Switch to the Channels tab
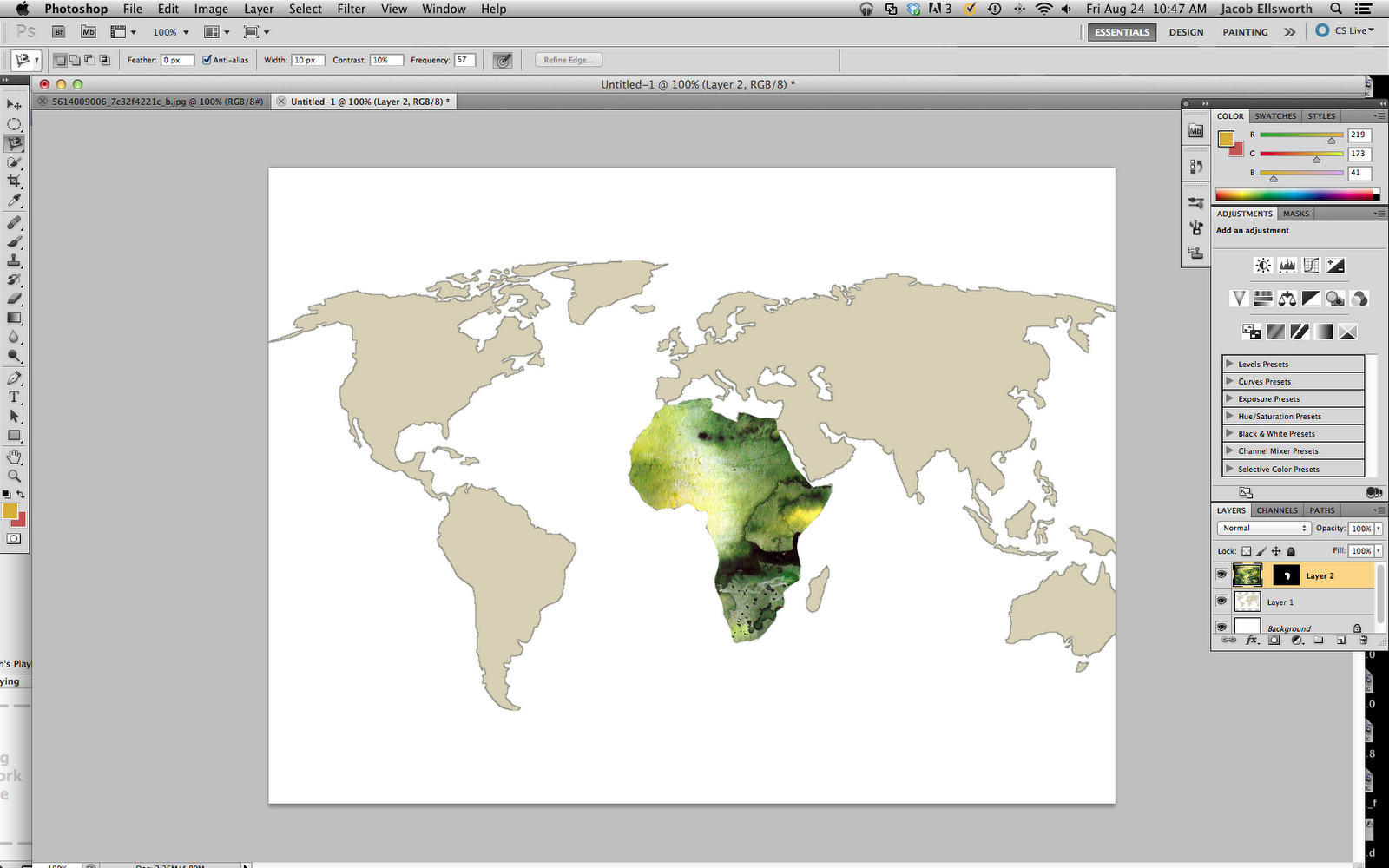 click(x=1276, y=510)
